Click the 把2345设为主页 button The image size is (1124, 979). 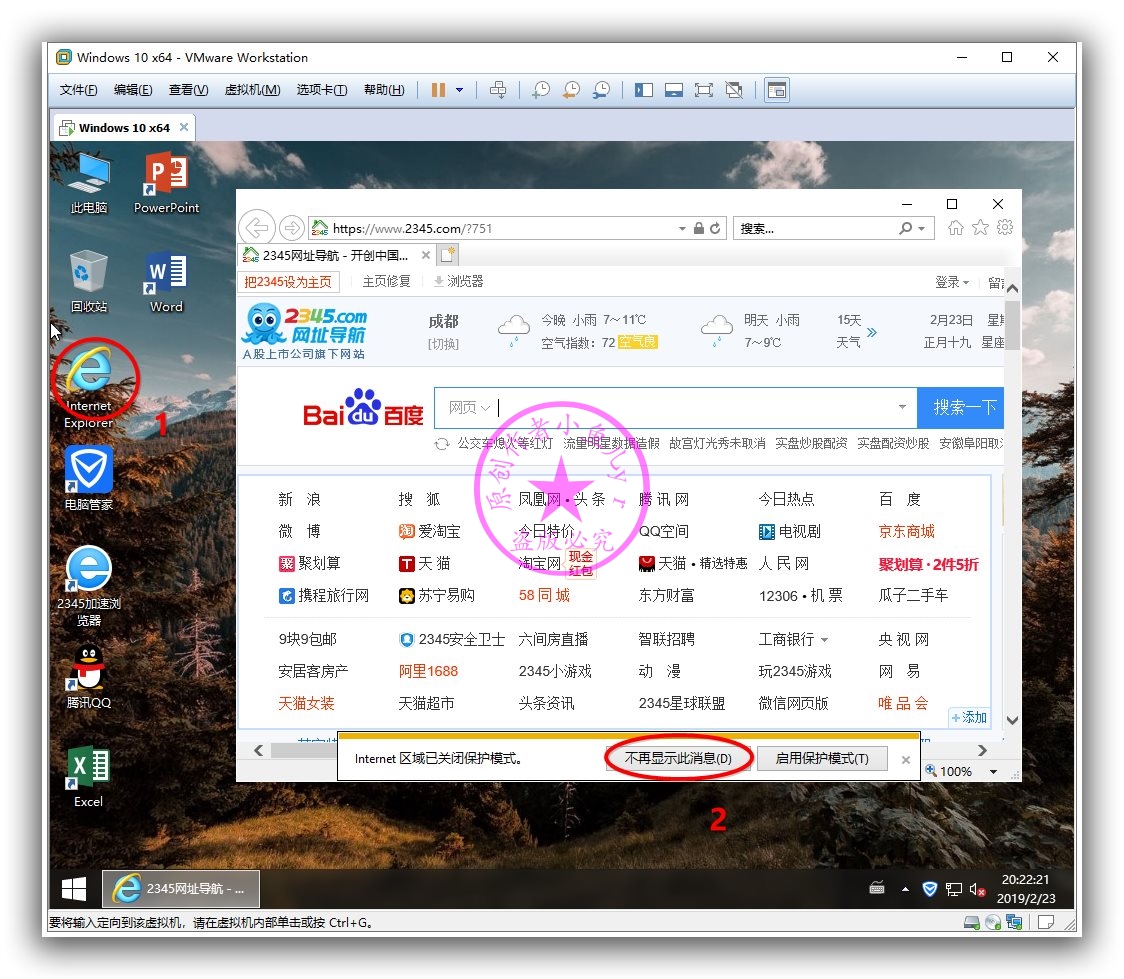(x=288, y=282)
